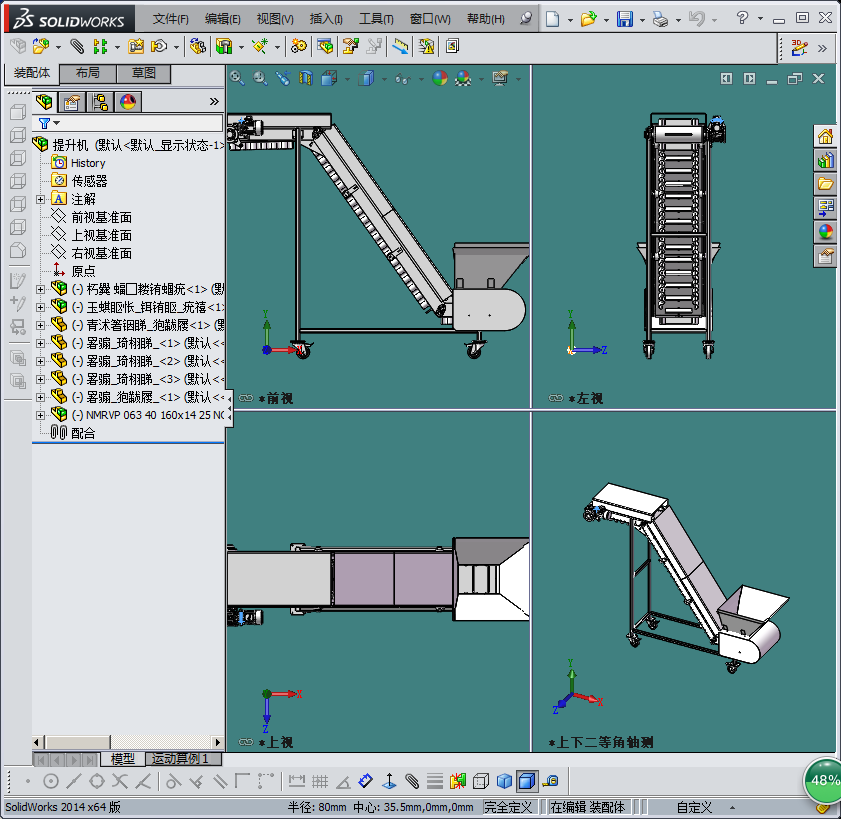This screenshot has height=819, width=841.
Task: Open the PropertyManager tab icon
Action: [x=72, y=101]
